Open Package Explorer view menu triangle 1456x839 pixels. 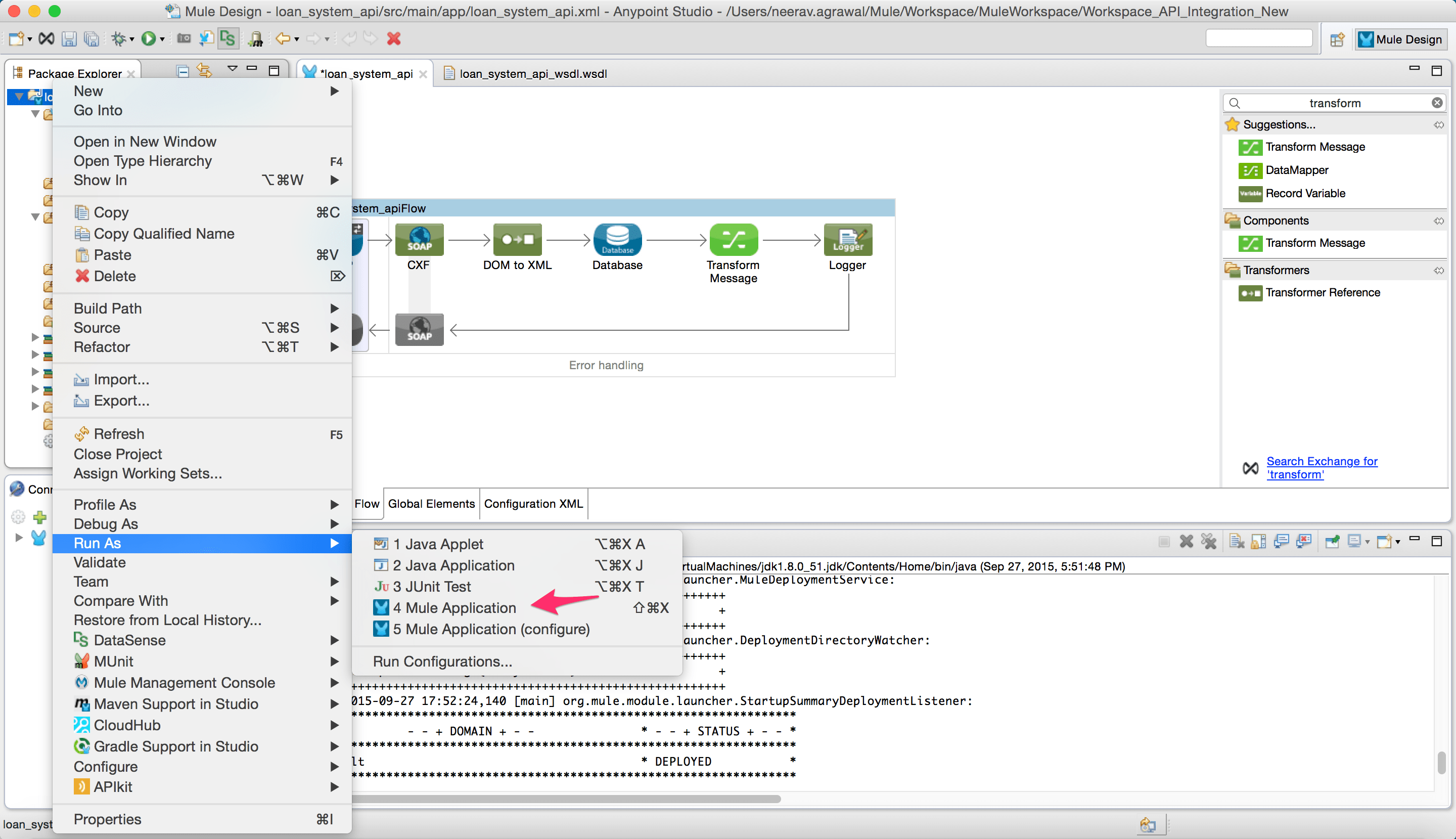232,69
